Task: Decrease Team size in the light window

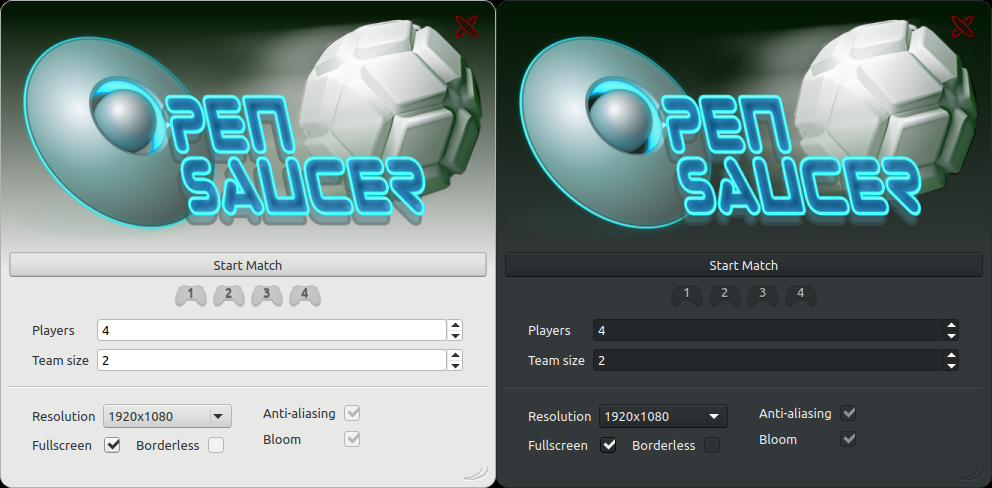Action: tap(455, 365)
